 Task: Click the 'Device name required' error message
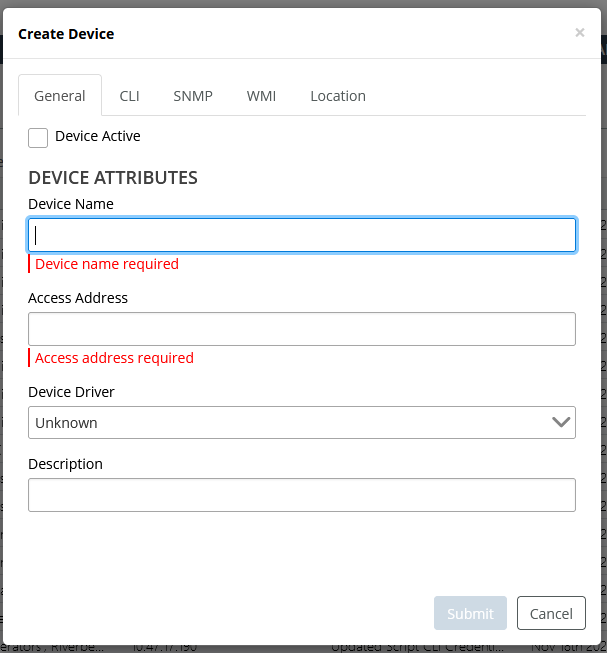(107, 264)
